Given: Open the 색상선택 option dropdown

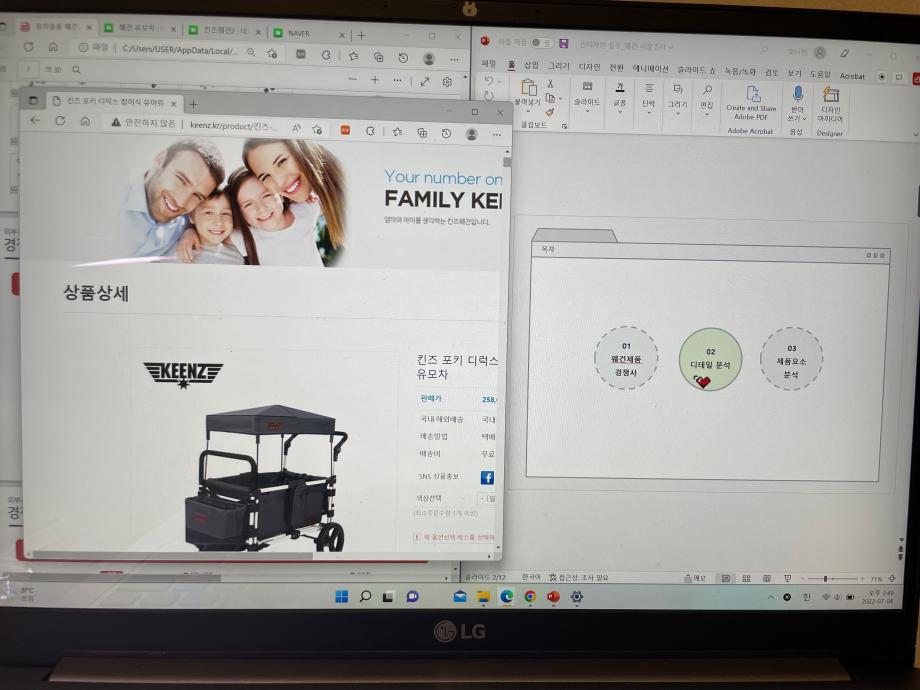Looking at the screenshot, I should [487, 498].
